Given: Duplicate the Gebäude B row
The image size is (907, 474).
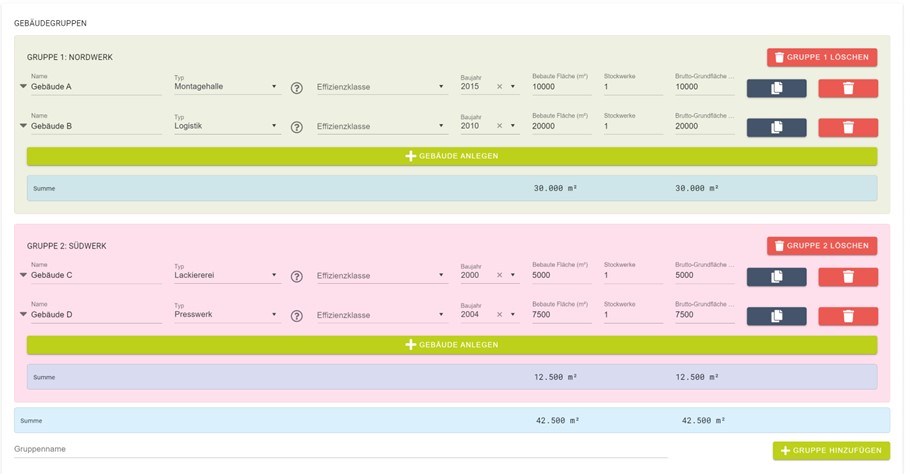Looking at the screenshot, I should pyautogui.click(x=776, y=128).
